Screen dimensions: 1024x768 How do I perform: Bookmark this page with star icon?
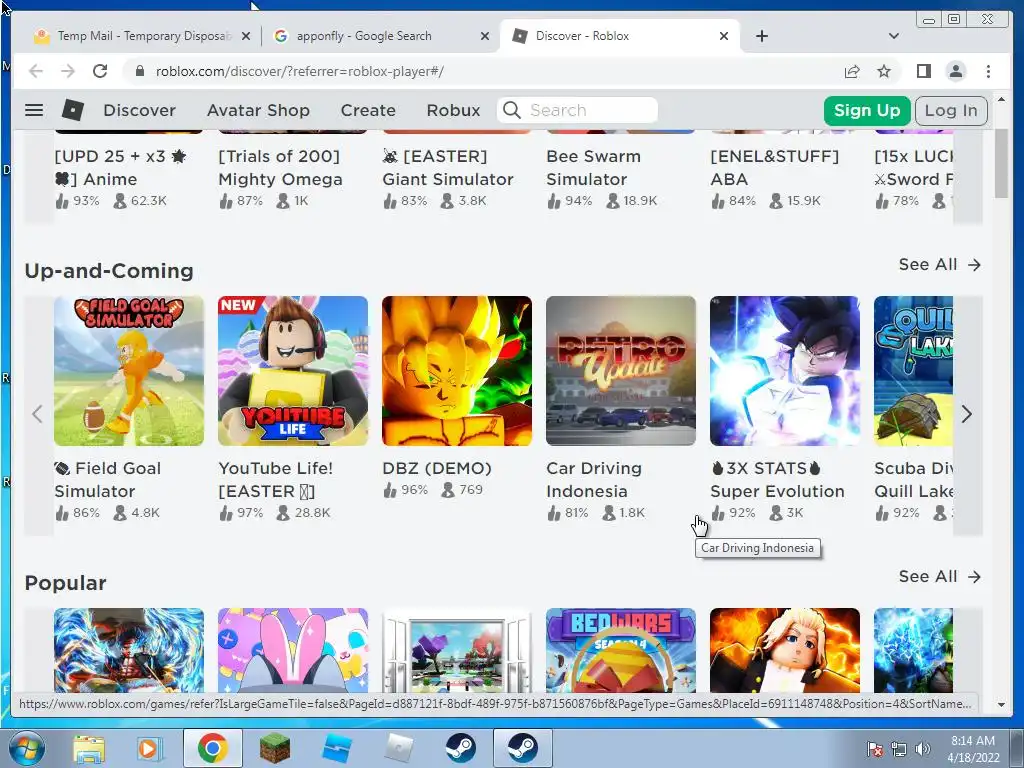click(884, 71)
